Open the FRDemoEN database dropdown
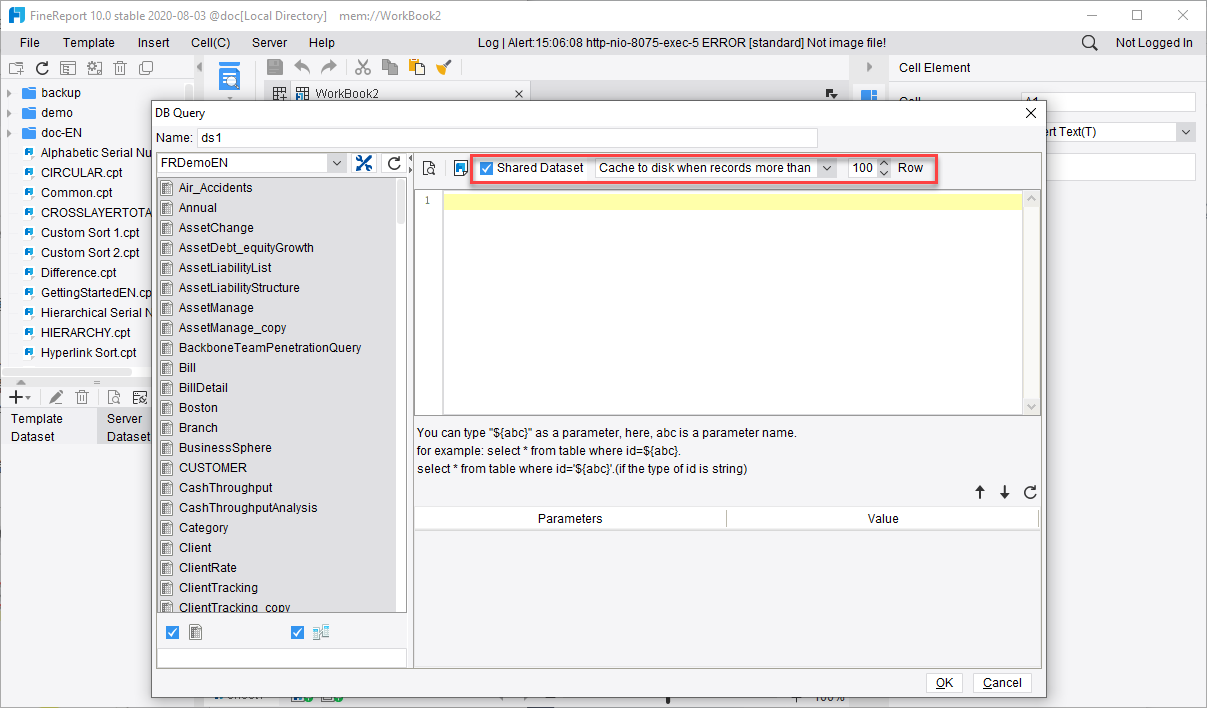 tap(337, 161)
